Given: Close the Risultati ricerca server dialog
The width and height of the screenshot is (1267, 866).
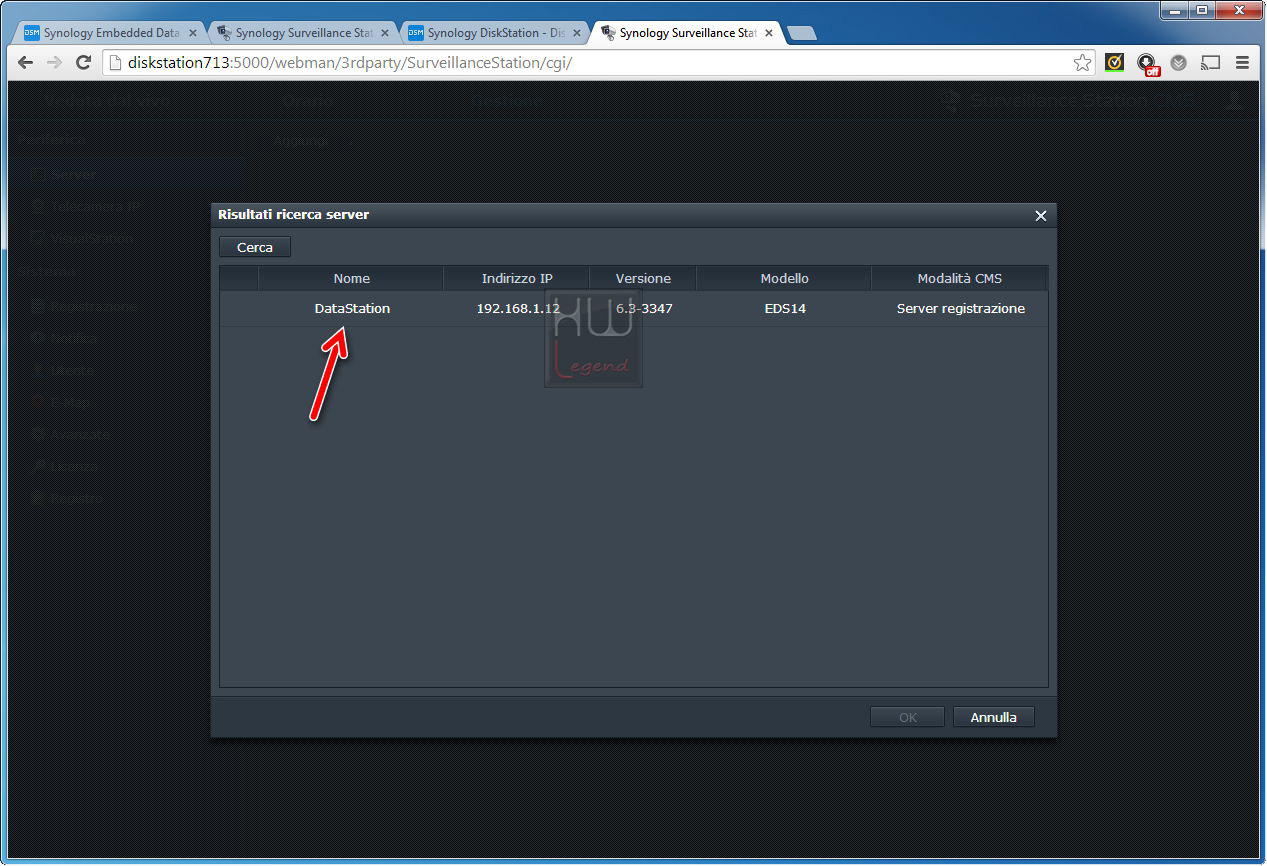Looking at the screenshot, I should [x=1041, y=215].
